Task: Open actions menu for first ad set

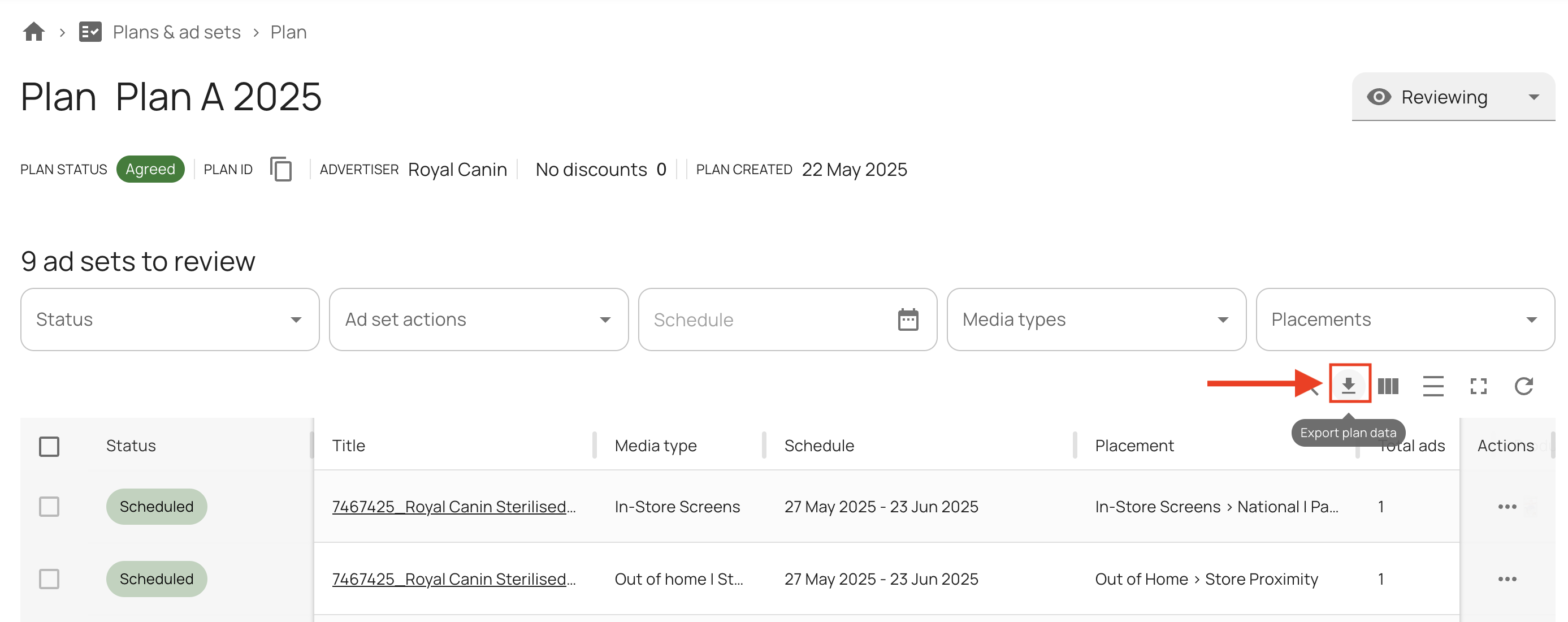Action: pos(1506,506)
